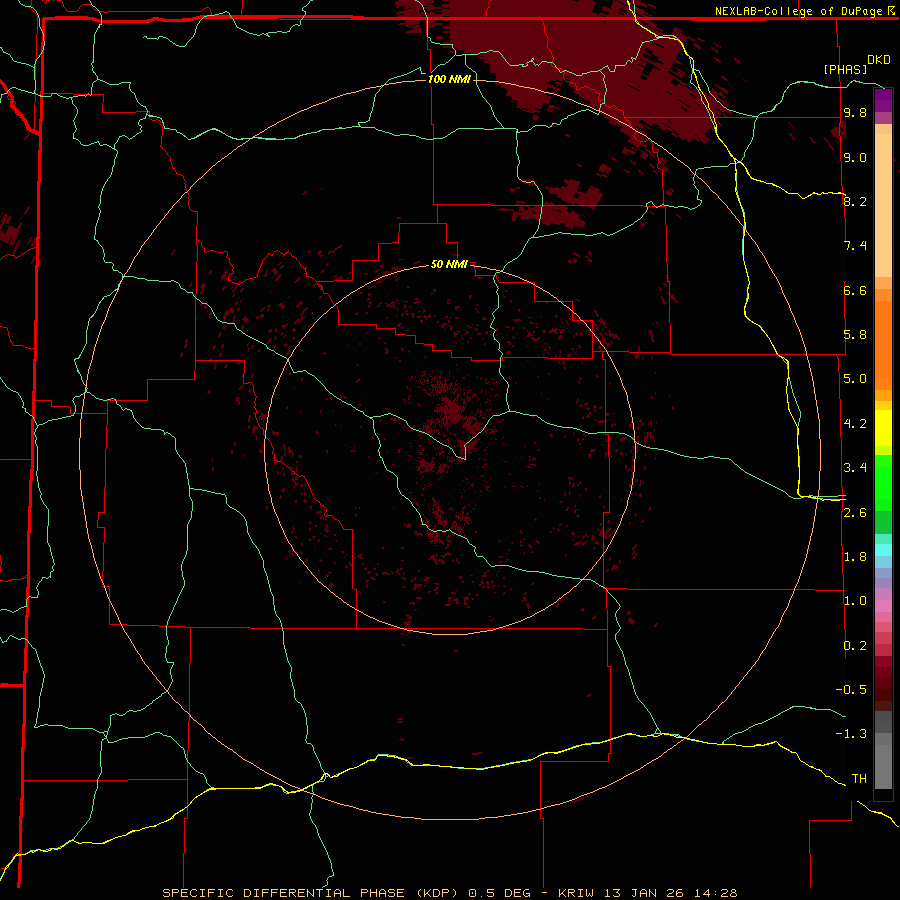Click the 5.0 legend value
This screenshot has width=900, height=900.
click(855, 379)
